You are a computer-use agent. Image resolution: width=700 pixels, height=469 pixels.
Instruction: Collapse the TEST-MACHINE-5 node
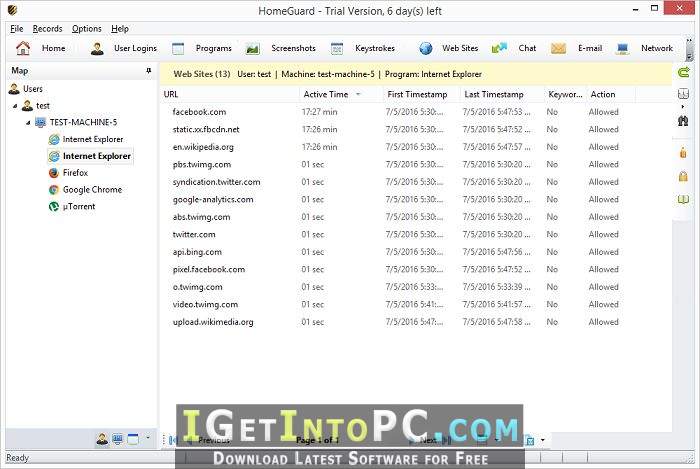tap(28, 123)
